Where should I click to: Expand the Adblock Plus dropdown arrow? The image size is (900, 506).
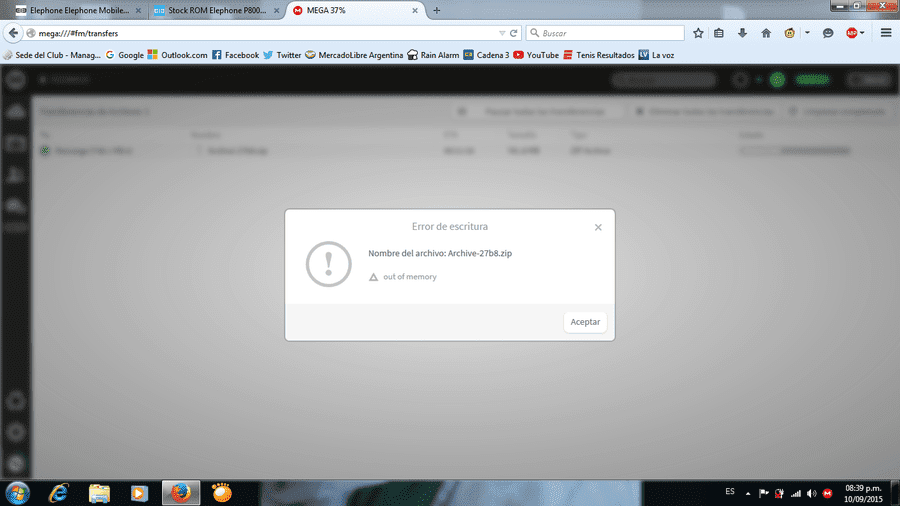pos(862,33)
